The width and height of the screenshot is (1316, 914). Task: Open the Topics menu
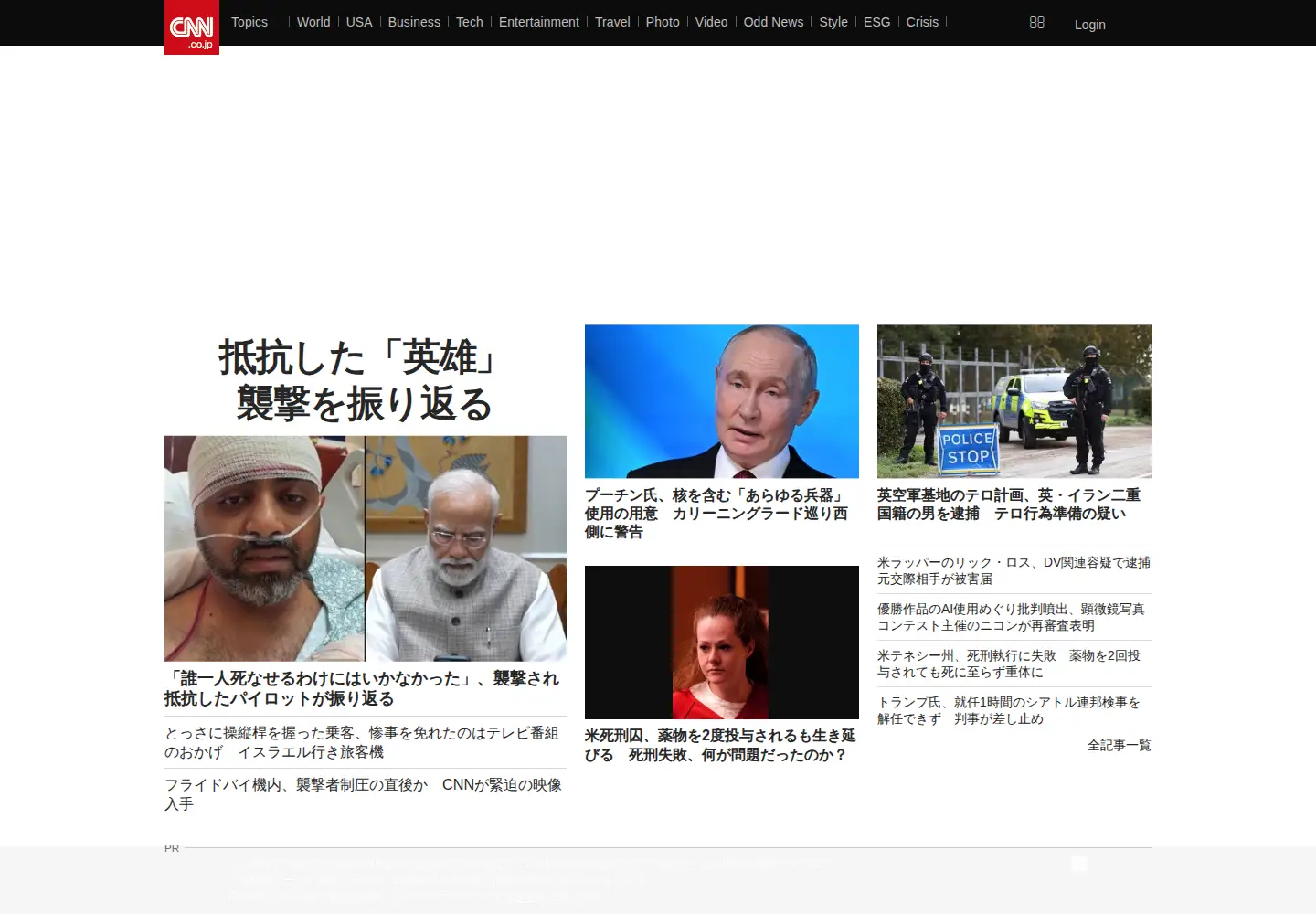[x=249, y=22]
